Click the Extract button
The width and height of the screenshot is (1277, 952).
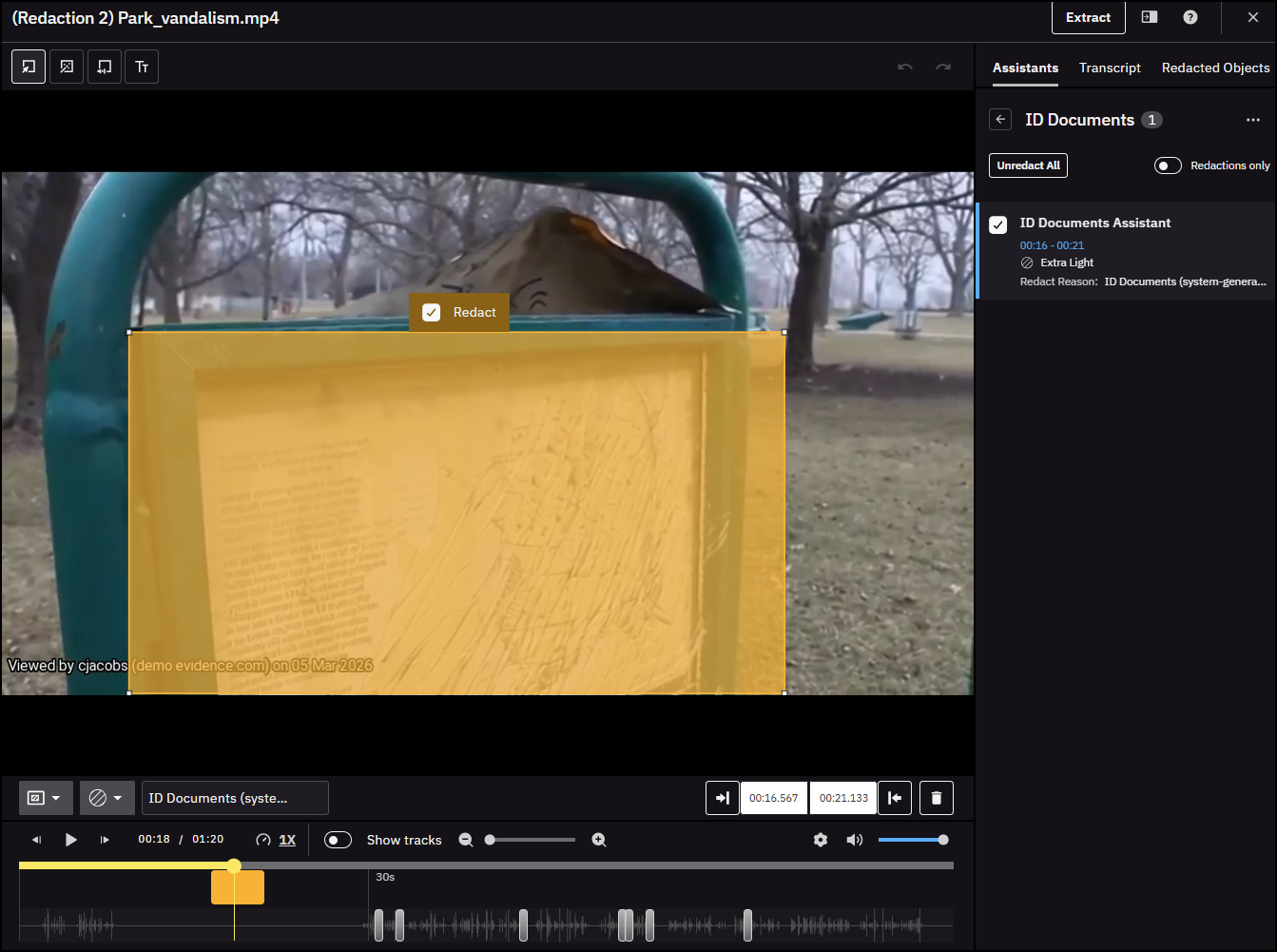point(1088,17)
